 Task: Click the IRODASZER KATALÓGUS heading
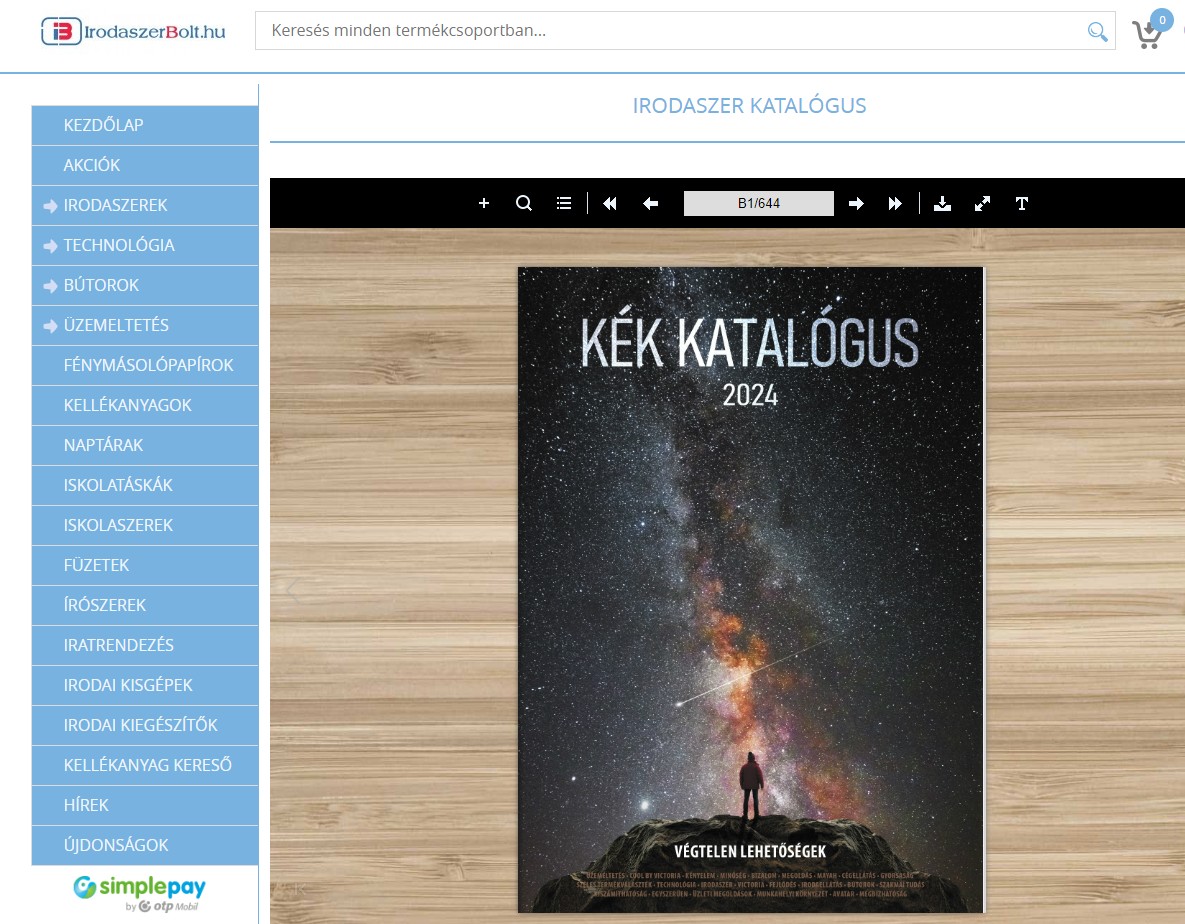(750, 106)
